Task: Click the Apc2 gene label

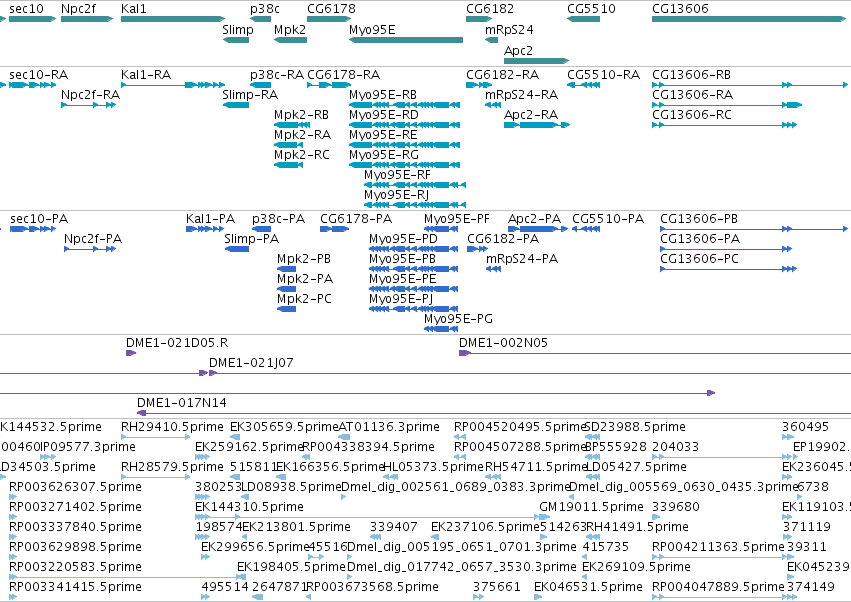Action: [x=518, y=50]
